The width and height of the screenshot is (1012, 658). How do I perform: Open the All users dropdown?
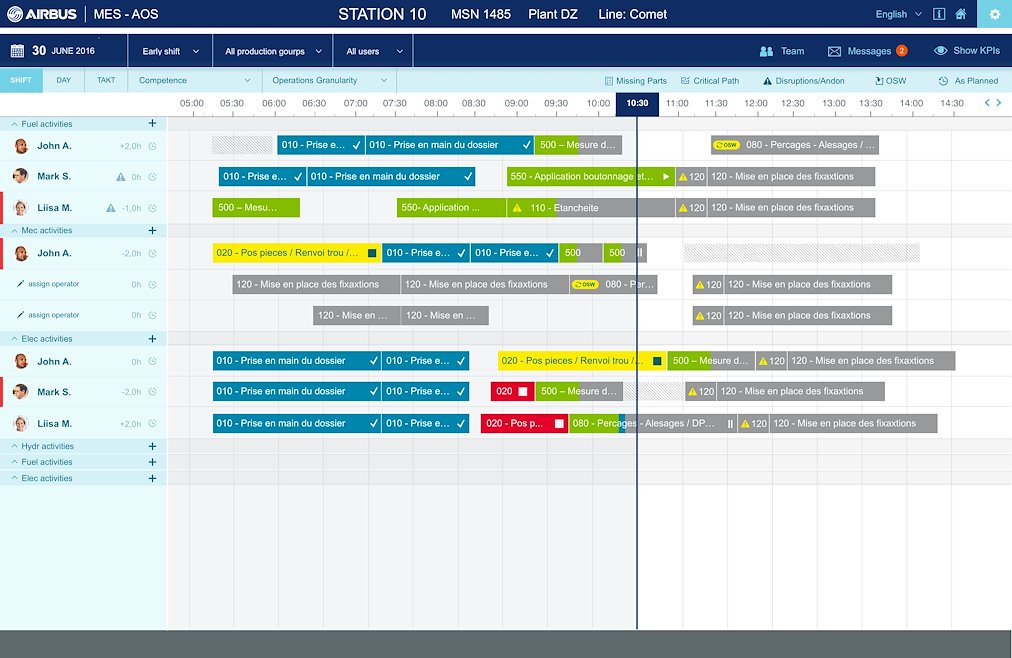(x=374, y=51)
